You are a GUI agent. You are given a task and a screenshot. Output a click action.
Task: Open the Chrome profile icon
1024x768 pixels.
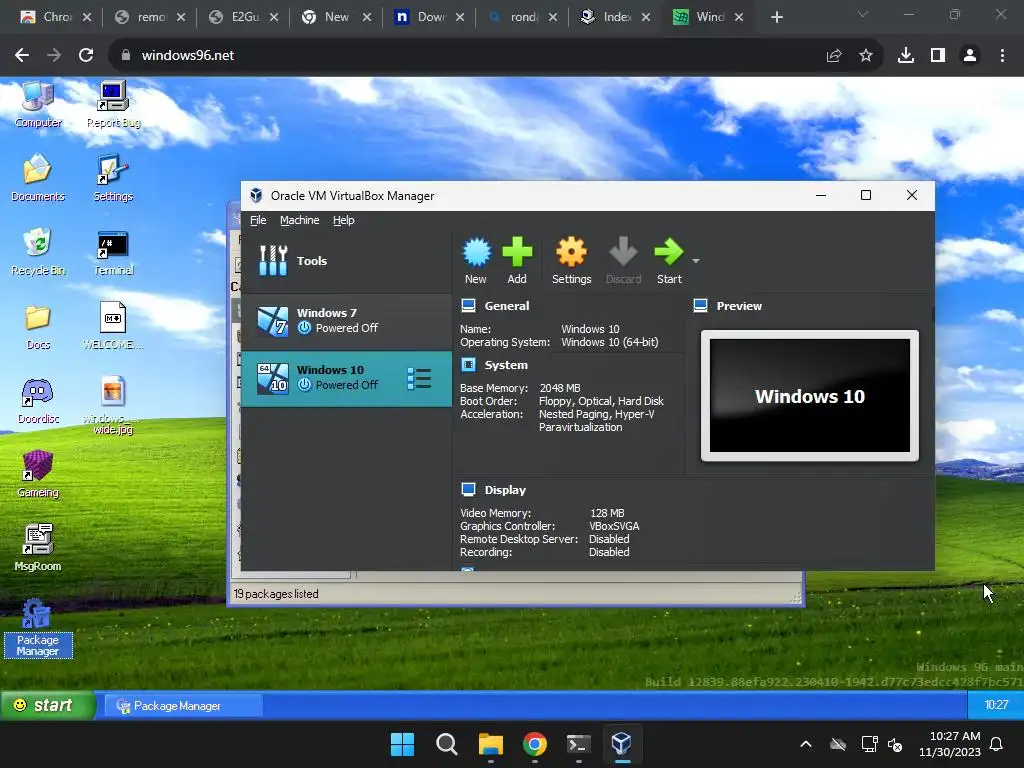[970, 56]
